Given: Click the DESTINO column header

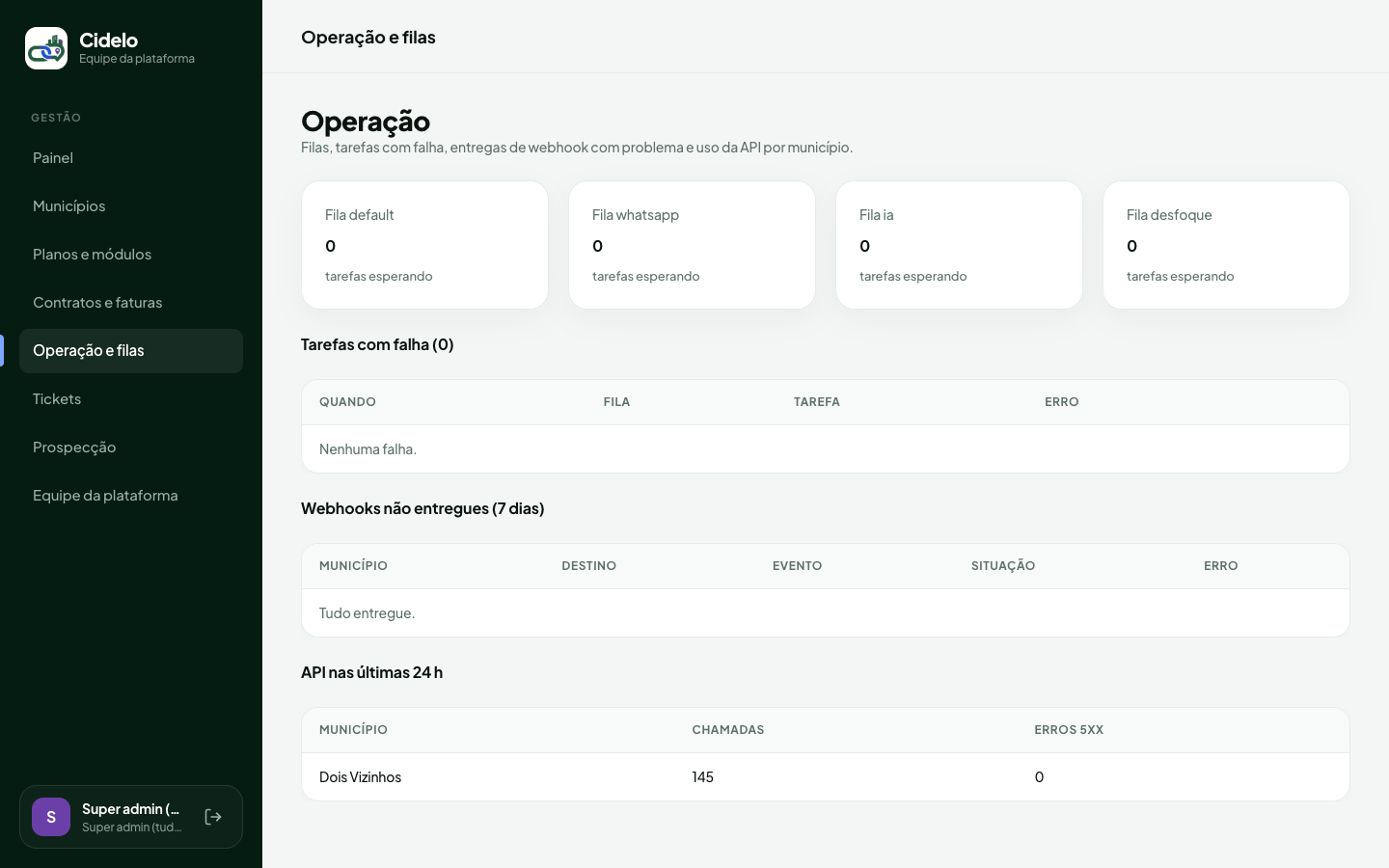Looking at the screenshot, I should click(588, 566).
